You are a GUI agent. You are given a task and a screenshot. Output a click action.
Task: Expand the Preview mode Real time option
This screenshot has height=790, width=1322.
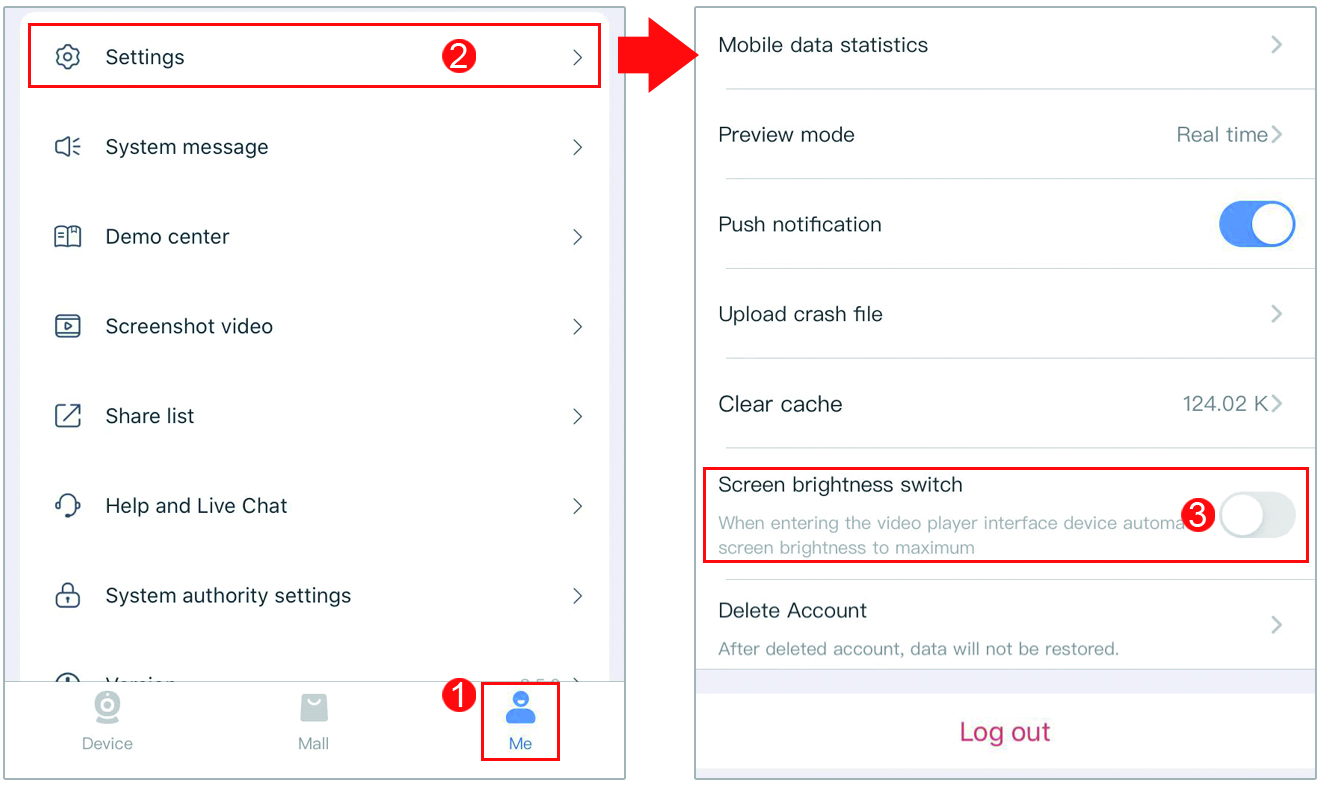click(1229, 135)
